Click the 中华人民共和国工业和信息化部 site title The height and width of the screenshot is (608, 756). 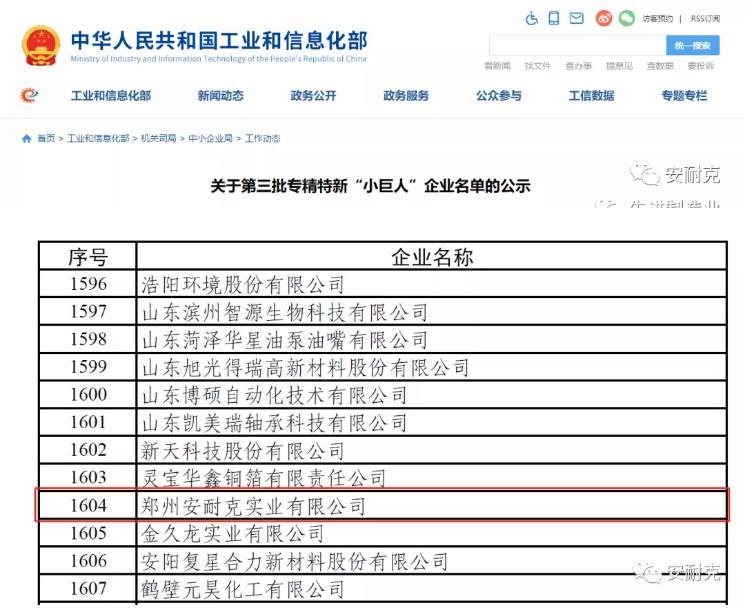(219, 41)
